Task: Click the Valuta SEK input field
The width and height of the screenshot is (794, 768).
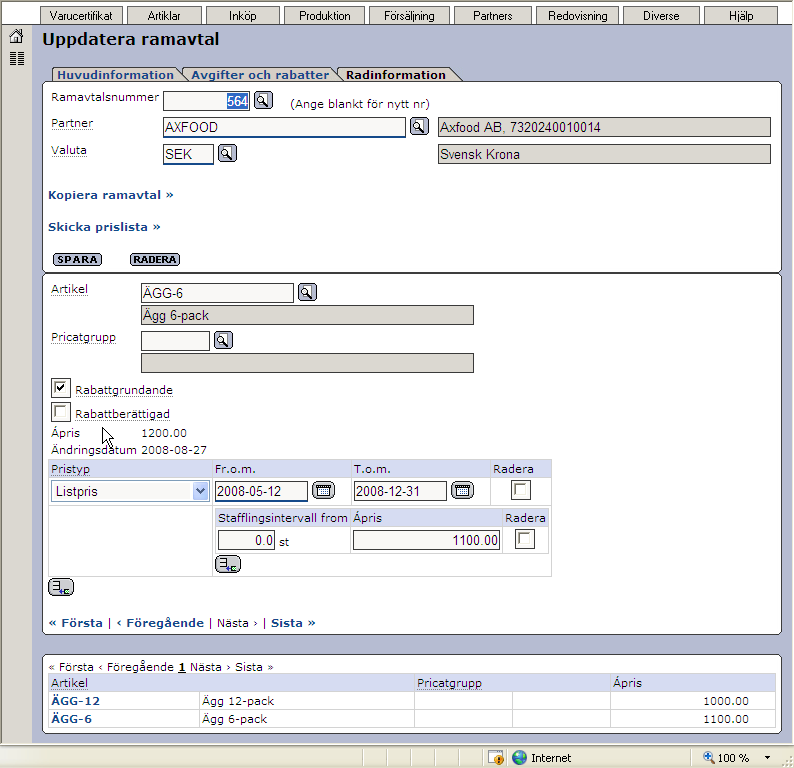Action: [188, 154]
